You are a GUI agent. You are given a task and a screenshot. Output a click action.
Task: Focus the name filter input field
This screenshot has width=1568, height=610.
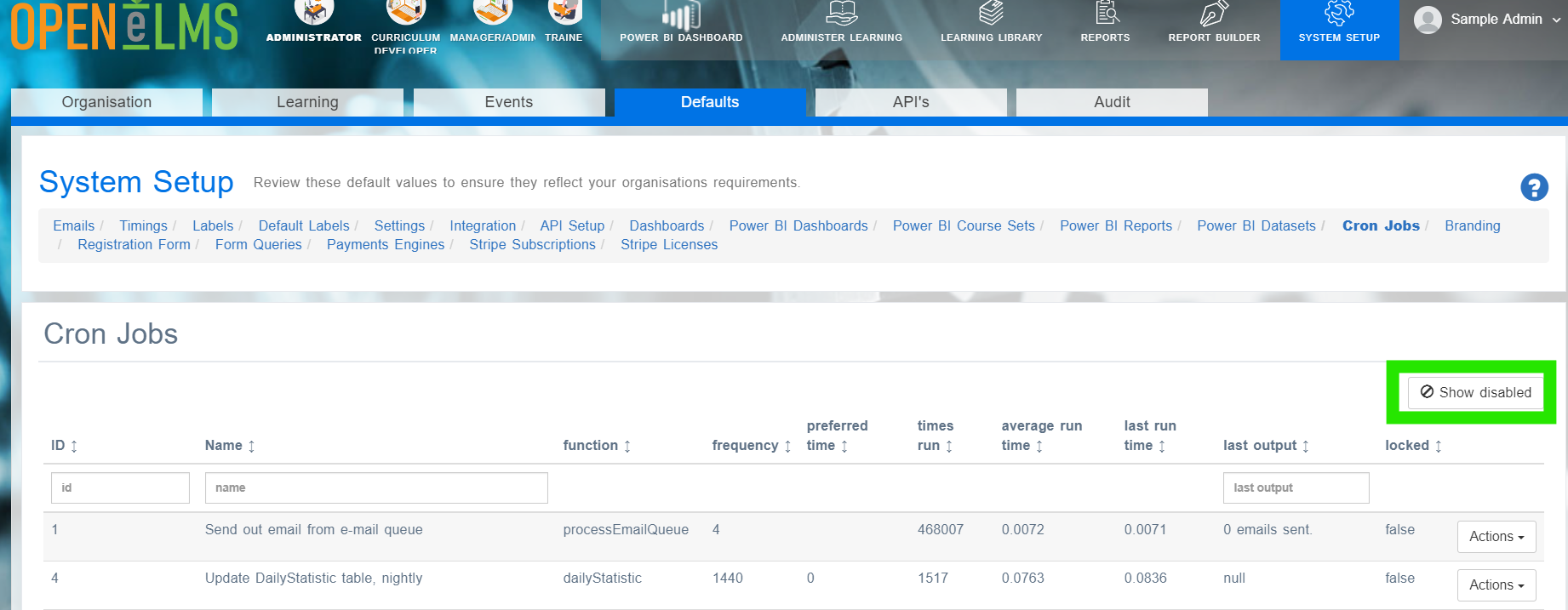click(x=376, y=488)
